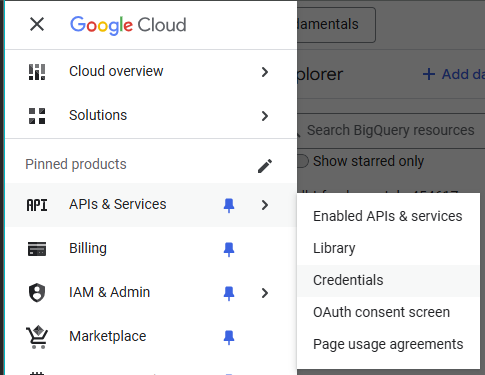This screenshot has height=375, width=485.
Task: Expand the Cloud overview submenu chevron
Action: click(x=265, y=72)
